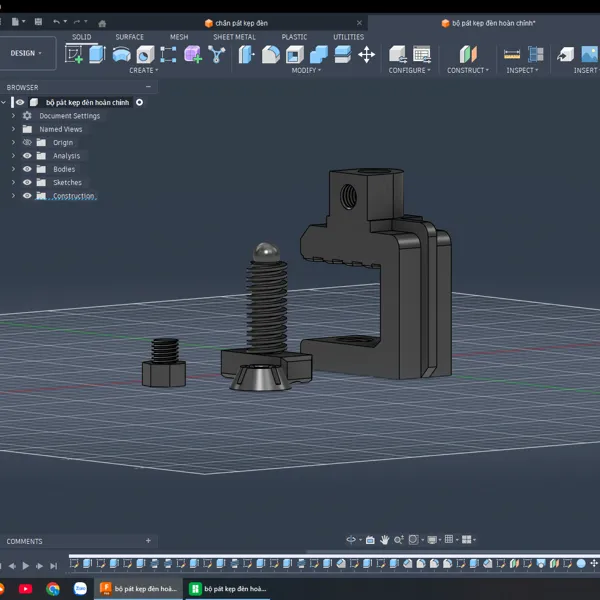Open the INSPECT dropdown menu
The width and height of the screenshot is (600, 600).
pyautogui.click(x=522, y=70)
